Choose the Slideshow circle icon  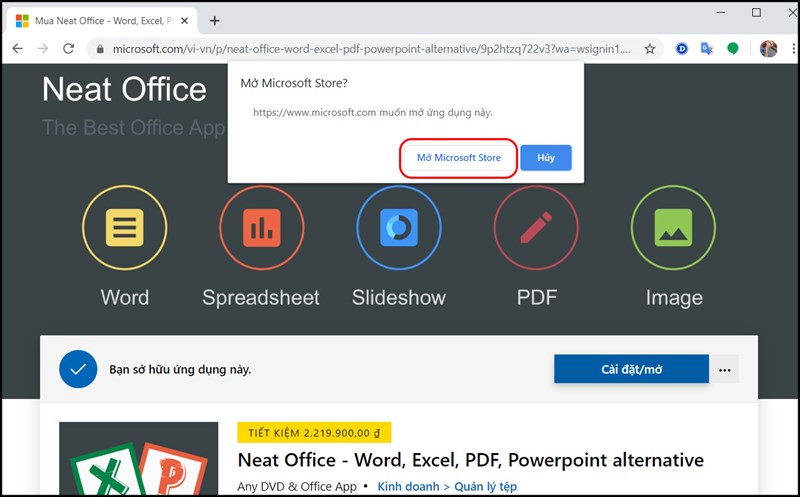tap(398, 229)
